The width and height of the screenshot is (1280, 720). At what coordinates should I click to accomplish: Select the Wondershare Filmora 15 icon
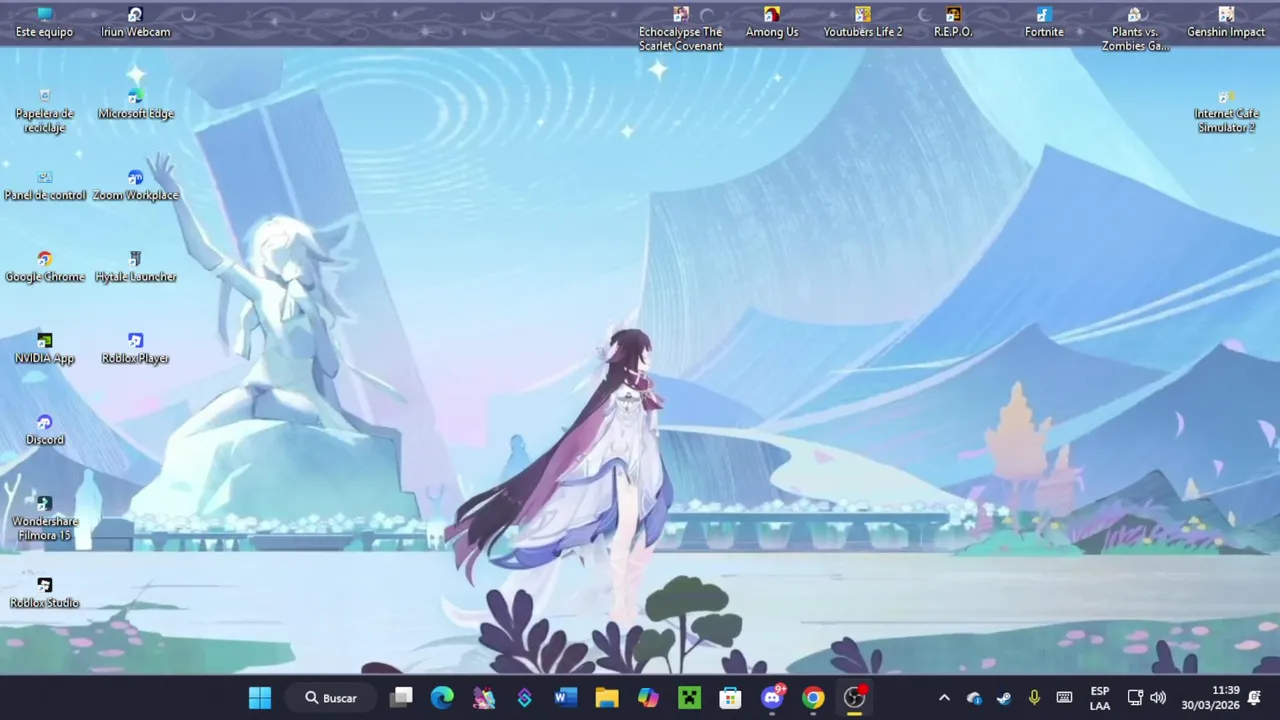pyautogui.click(x=44, y=519)
